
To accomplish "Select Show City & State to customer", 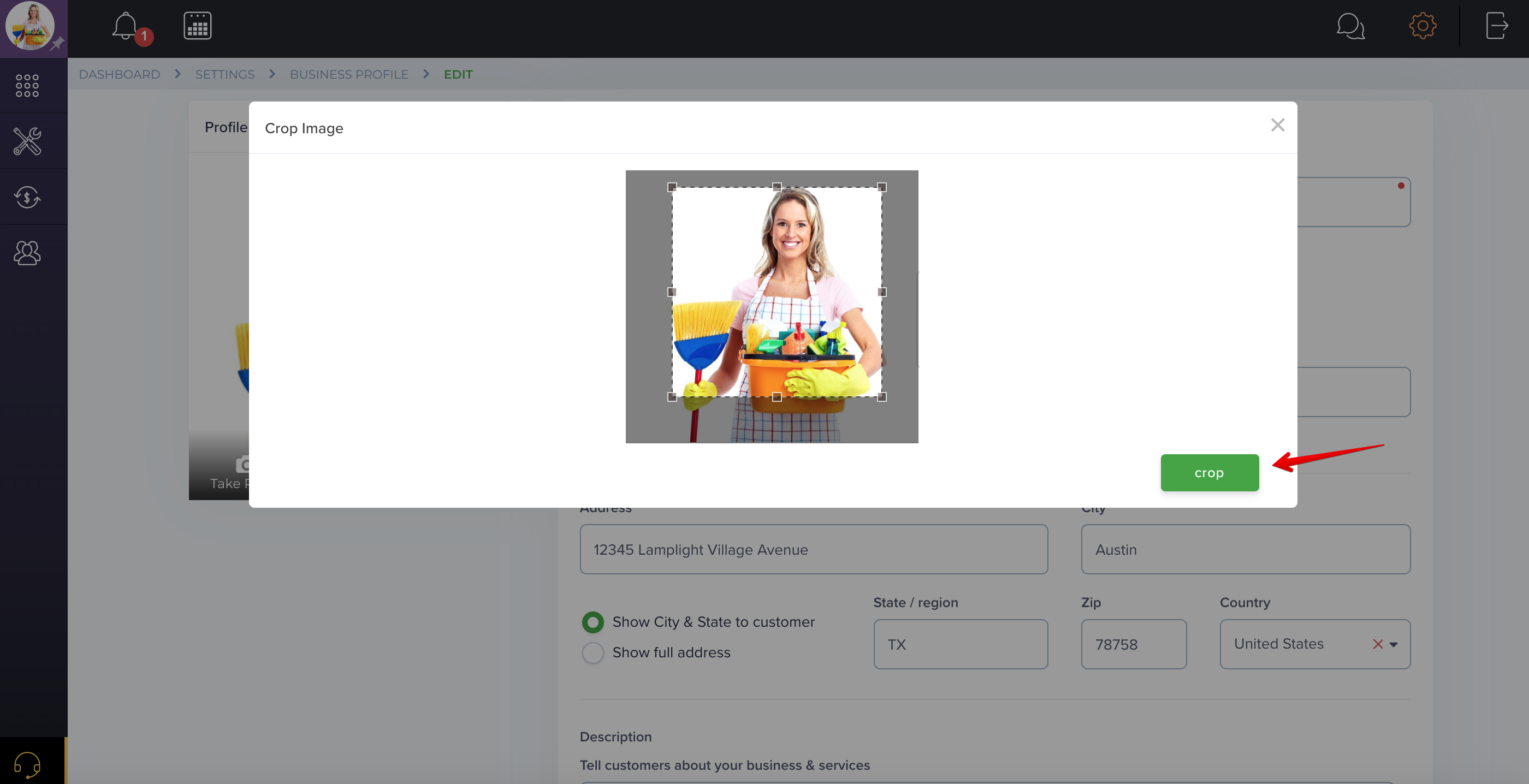I will (x=592, y=622).
